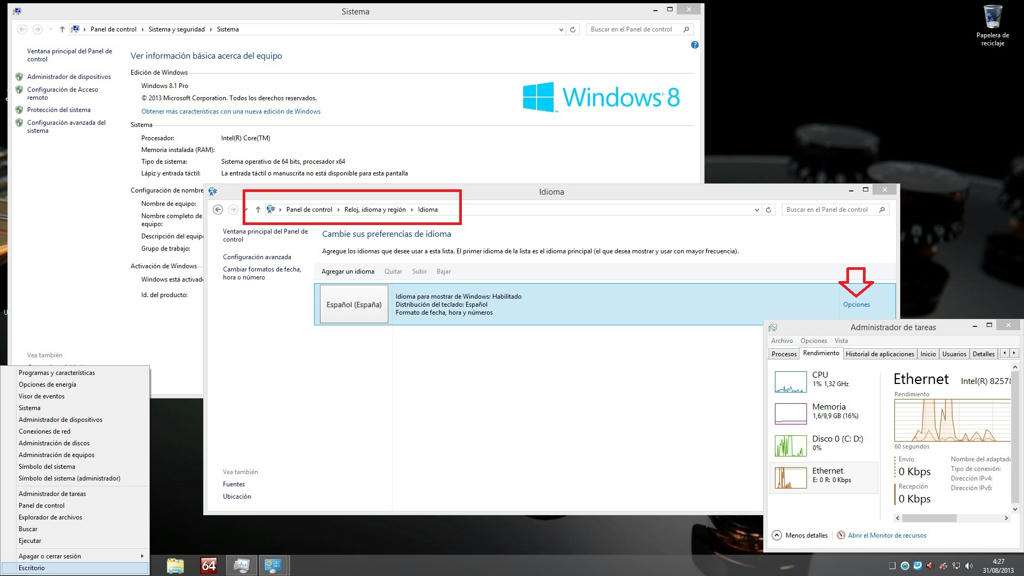The width and height of the screenshot is (1024, 576).
Task: Click search magnifier in Sistema window
Action: [686, 29]
